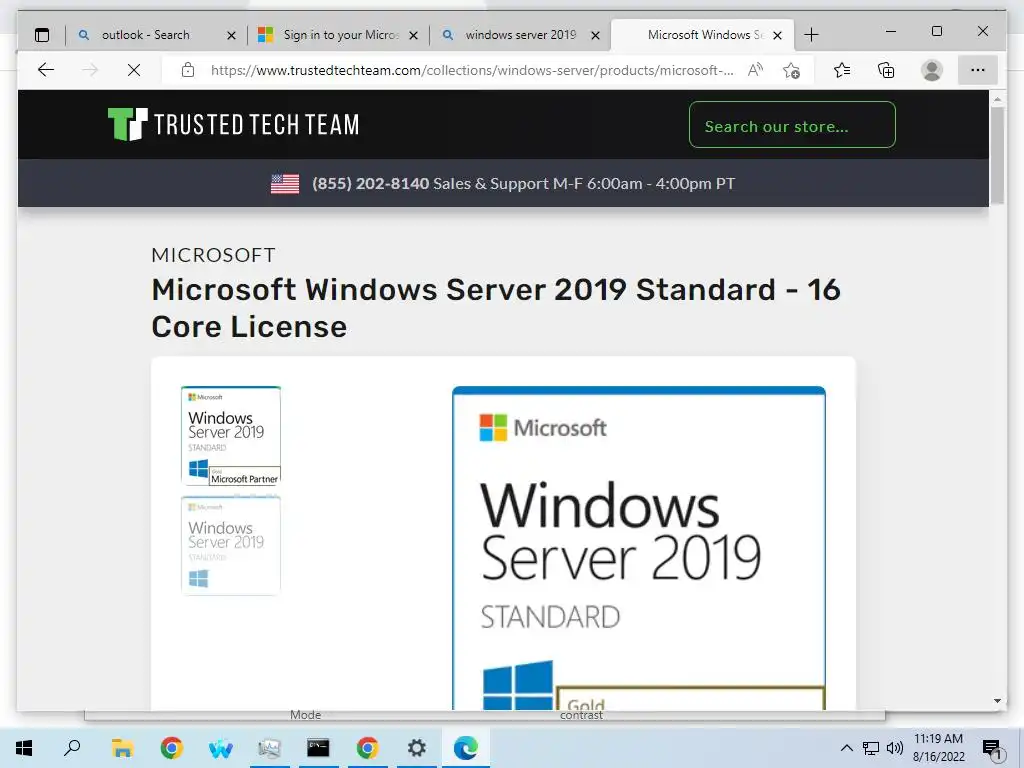Show hidden system tray icons
Screen dimensions: 1024x768
point(846,748)
